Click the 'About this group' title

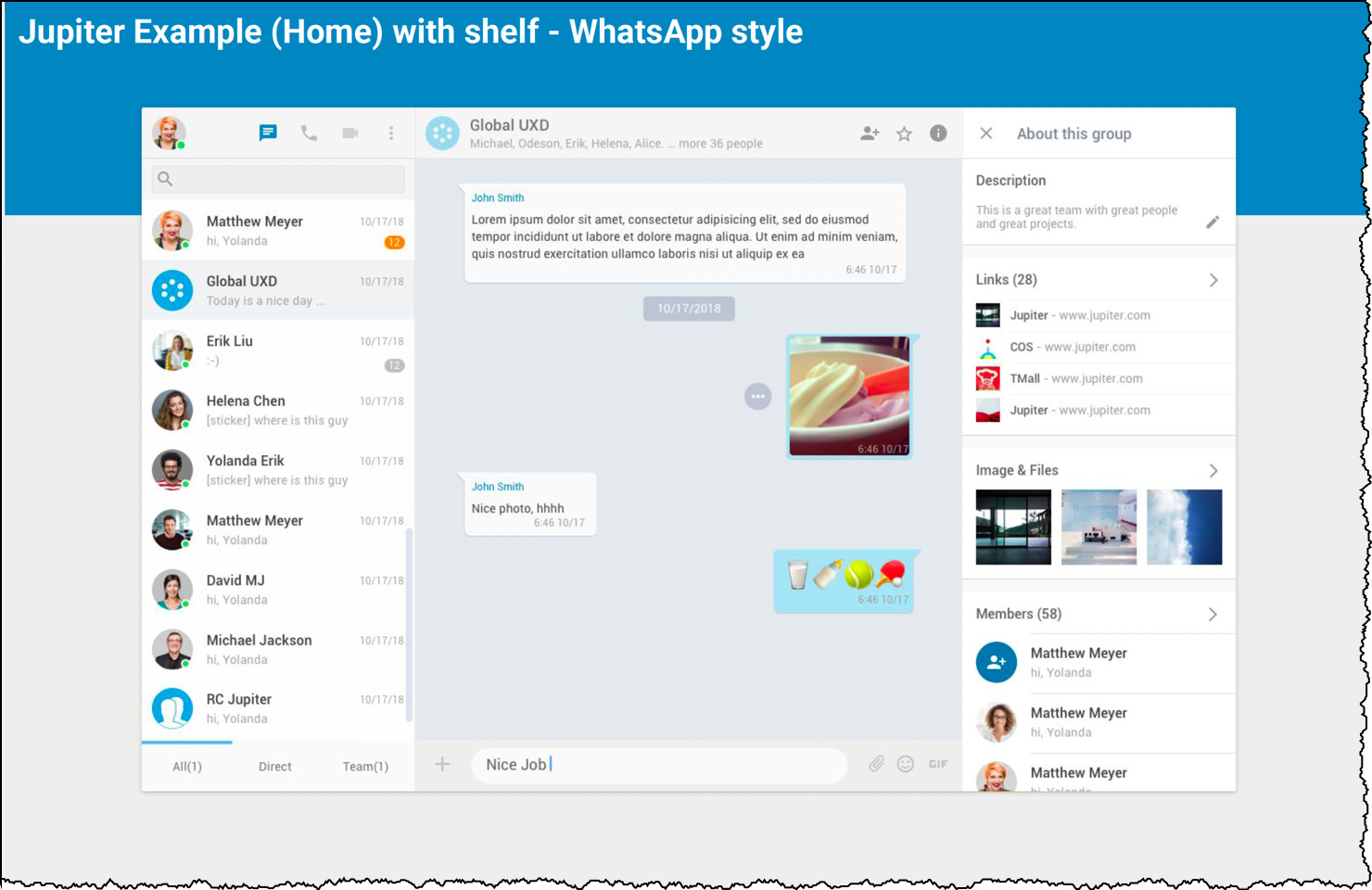[x=1073, y=133]
